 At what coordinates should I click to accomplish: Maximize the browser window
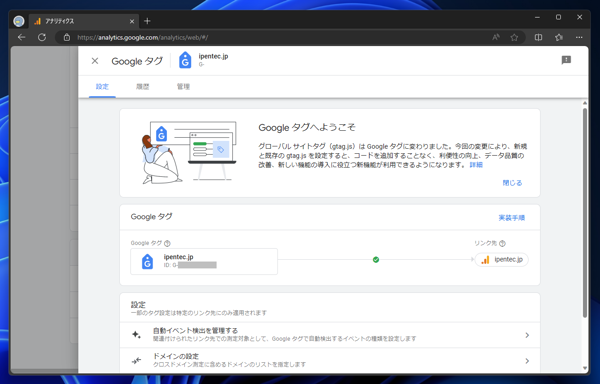558,17
